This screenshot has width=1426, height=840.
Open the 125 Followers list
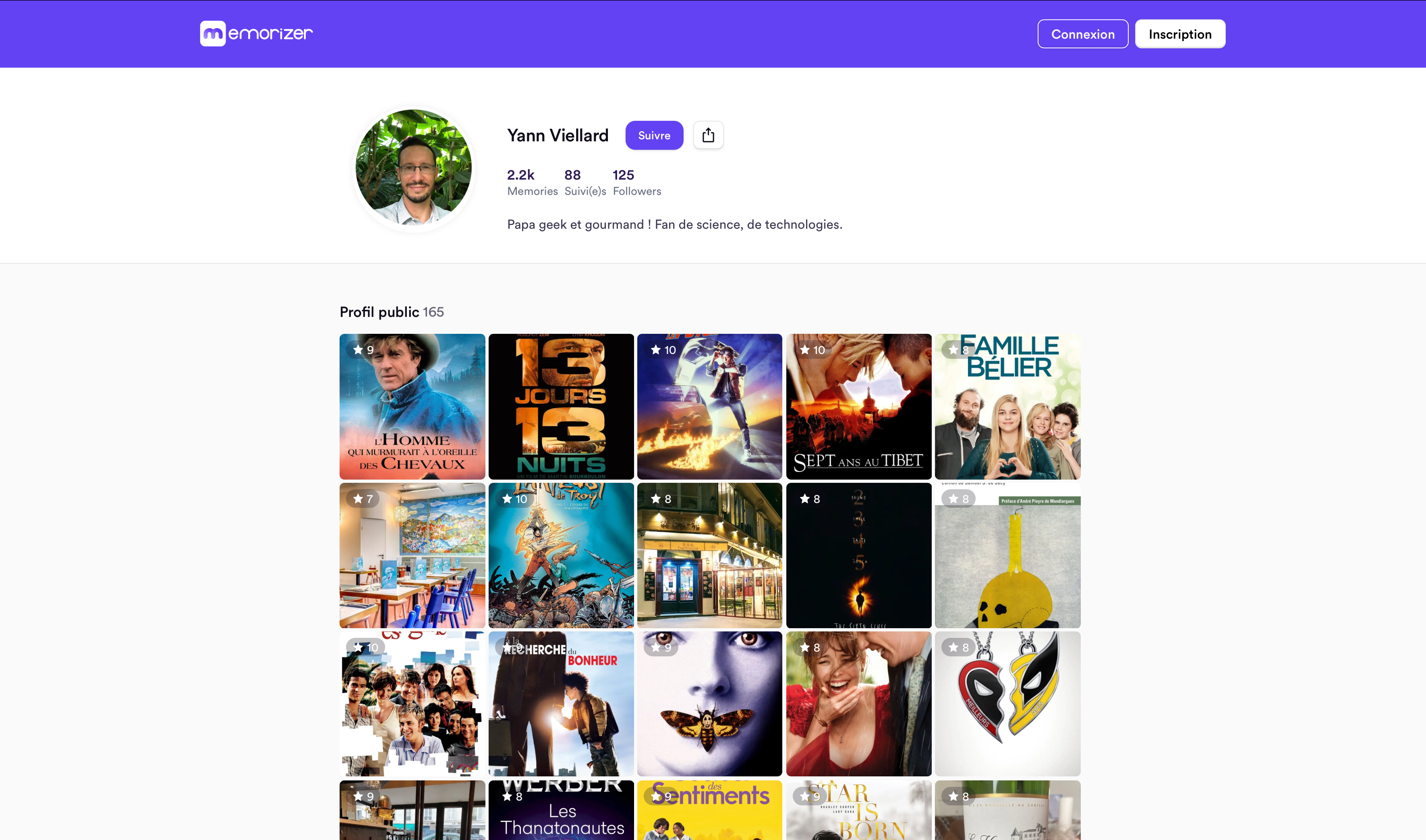tap(637, 182)
